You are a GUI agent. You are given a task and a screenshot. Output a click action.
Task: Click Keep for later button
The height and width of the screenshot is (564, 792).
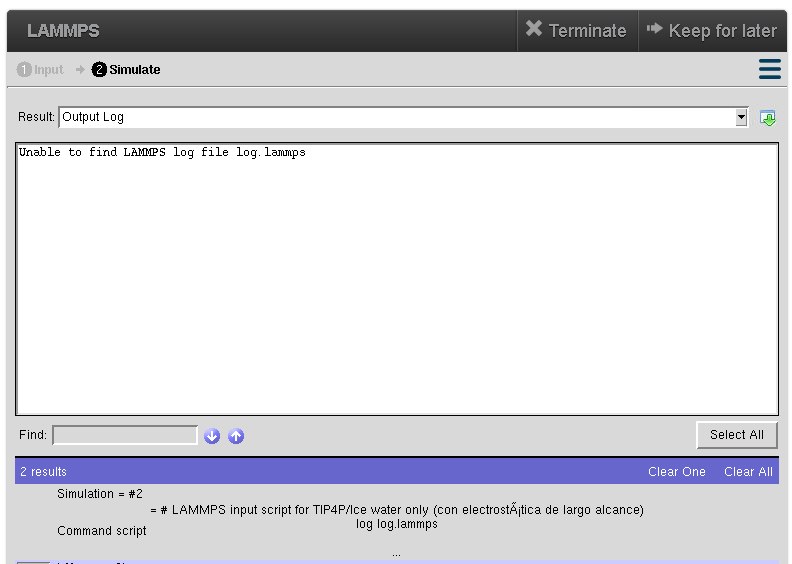pos(712,30)
